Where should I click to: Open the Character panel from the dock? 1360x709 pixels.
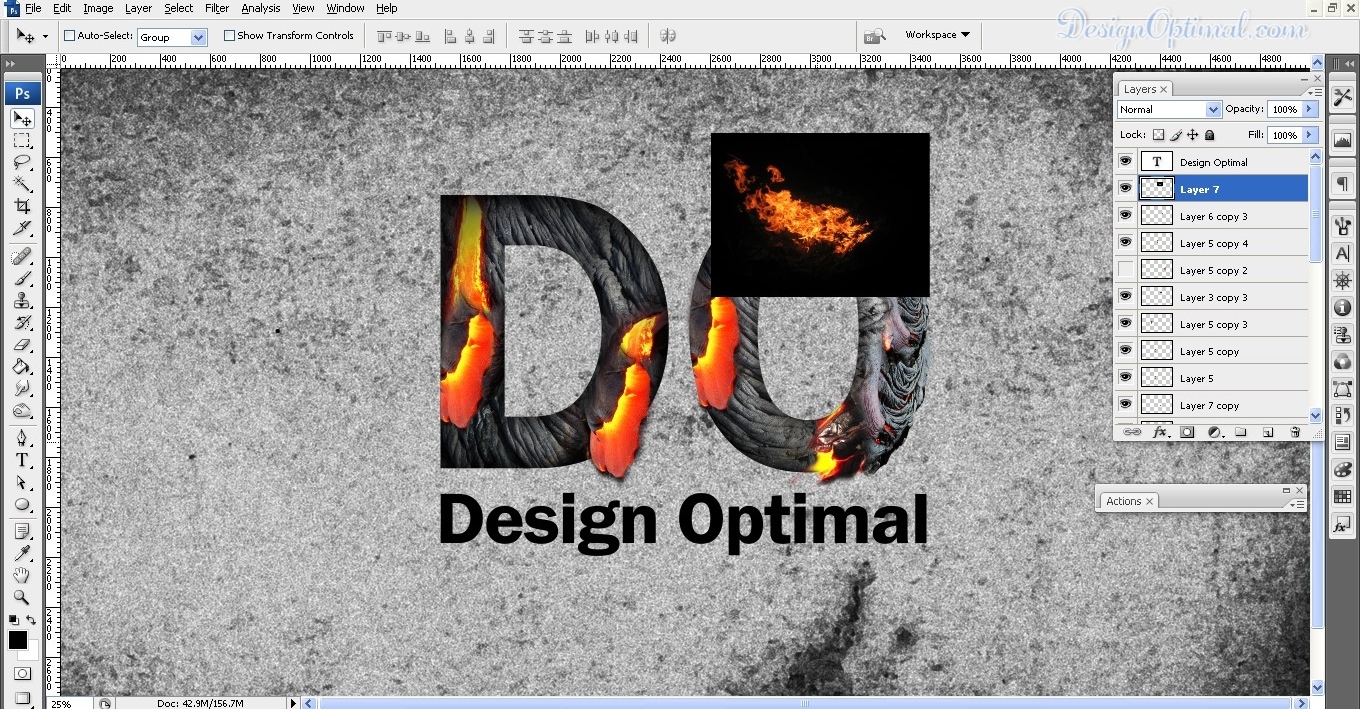point(1342,254)
